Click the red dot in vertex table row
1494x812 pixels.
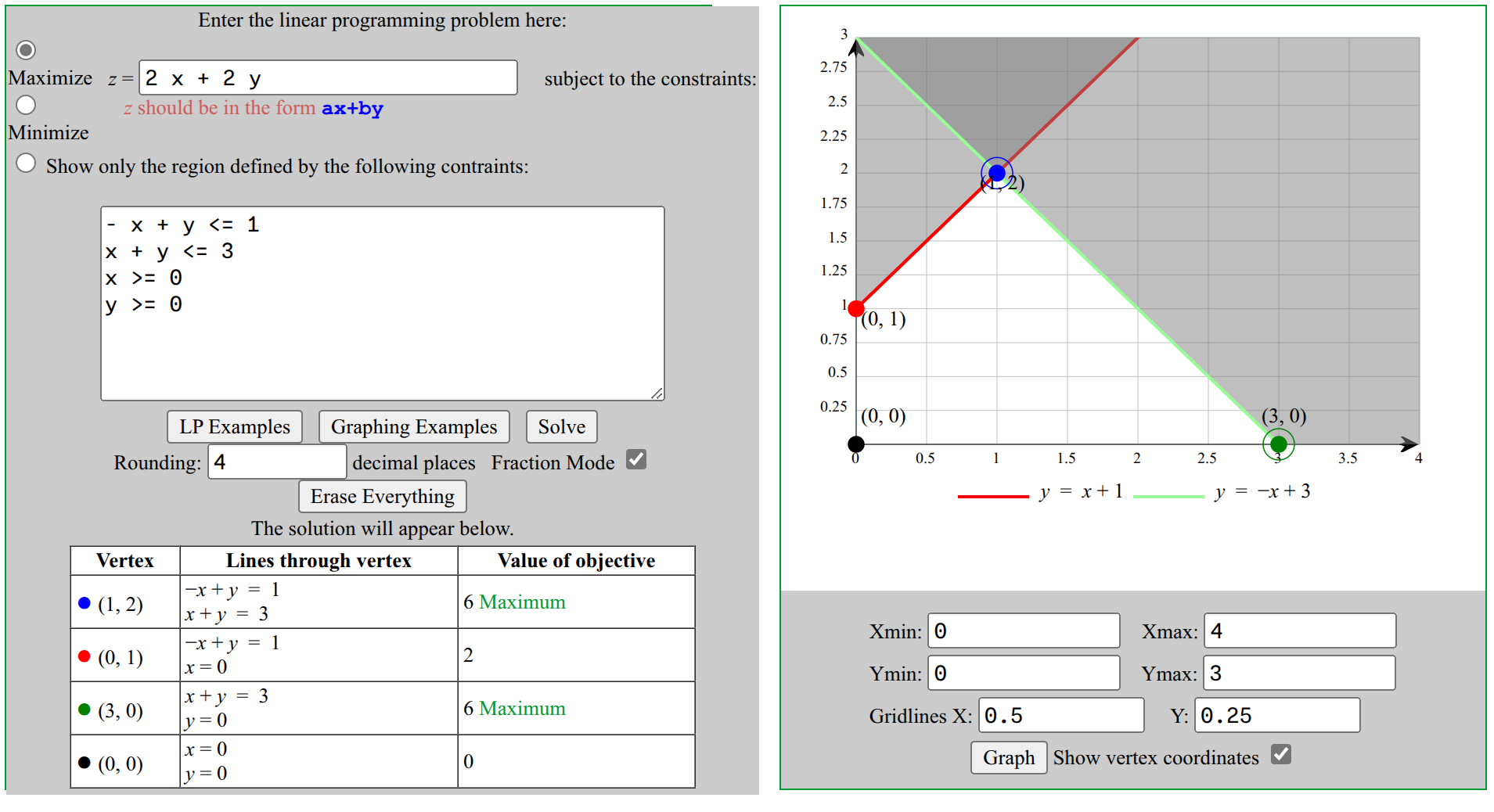tap(85, 656)
